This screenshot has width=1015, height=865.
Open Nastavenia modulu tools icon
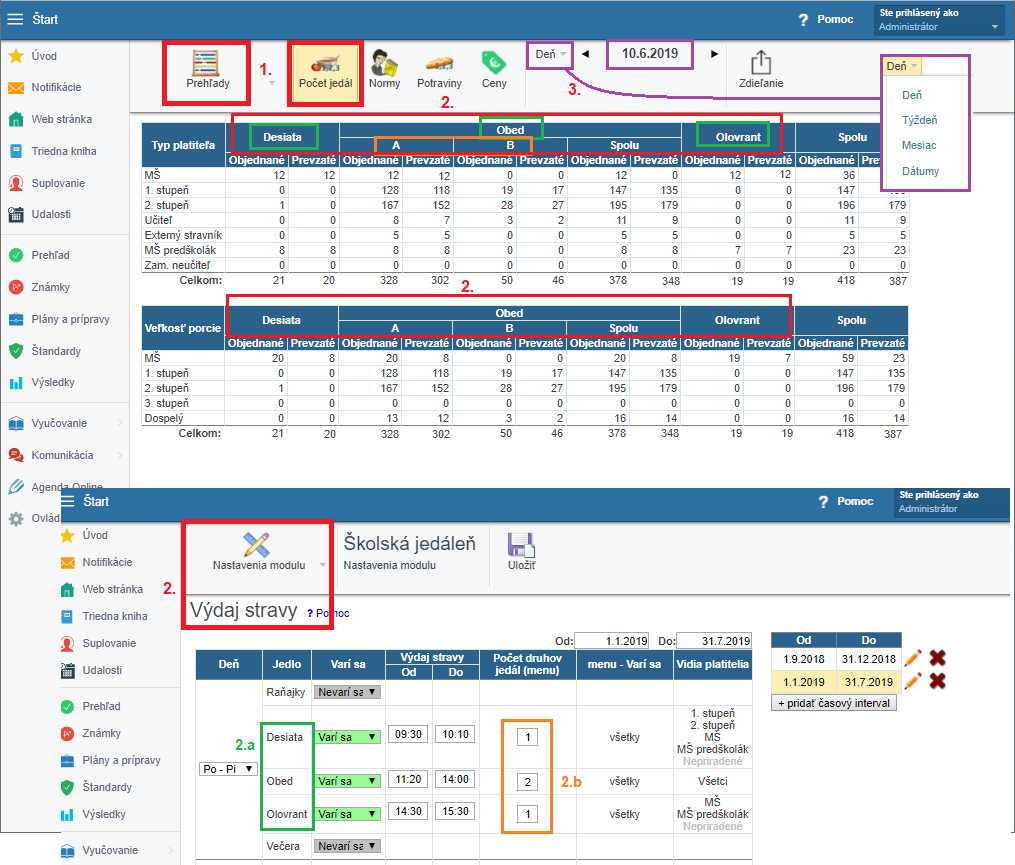click(x=258, y=545)
